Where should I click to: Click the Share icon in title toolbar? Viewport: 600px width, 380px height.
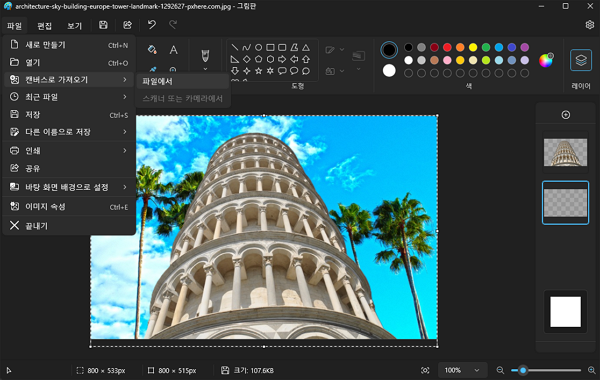[127, 25]
